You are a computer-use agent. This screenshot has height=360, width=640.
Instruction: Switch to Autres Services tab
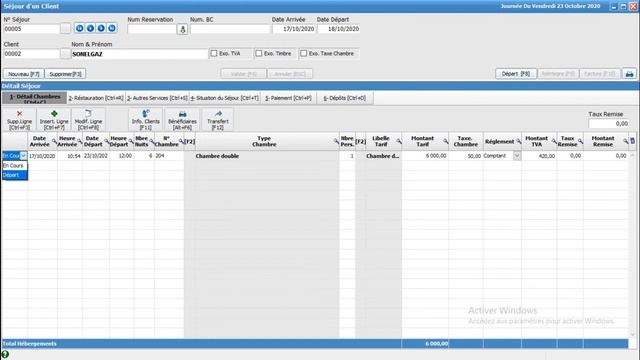point(157,98)
